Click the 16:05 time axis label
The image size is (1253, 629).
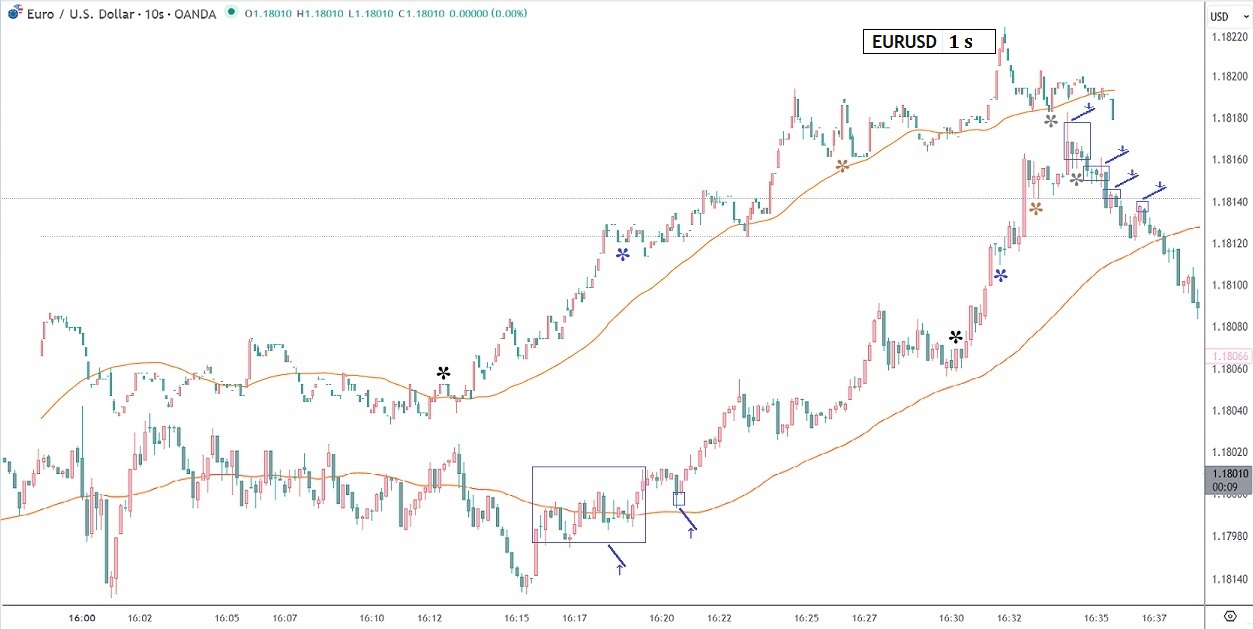point(228,619)
